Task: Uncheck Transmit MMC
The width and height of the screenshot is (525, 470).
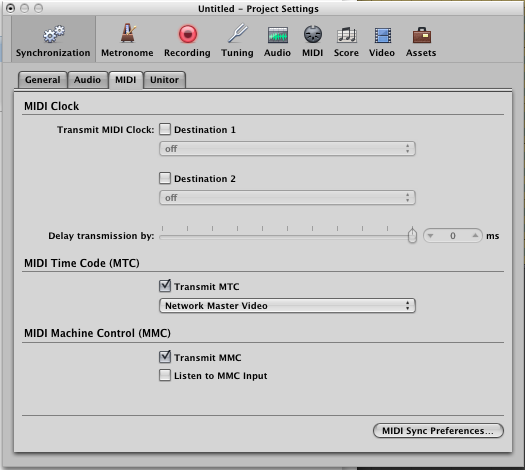Action: click(165, 357)
